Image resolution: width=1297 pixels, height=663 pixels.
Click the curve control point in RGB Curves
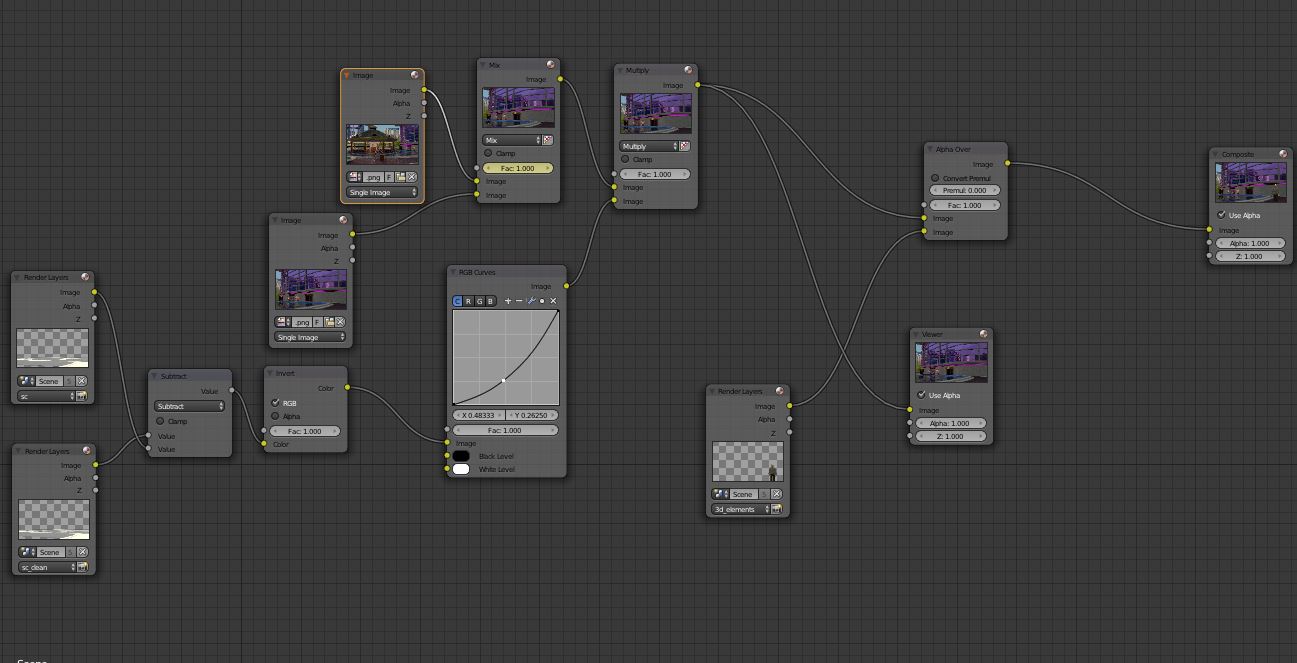504,380
